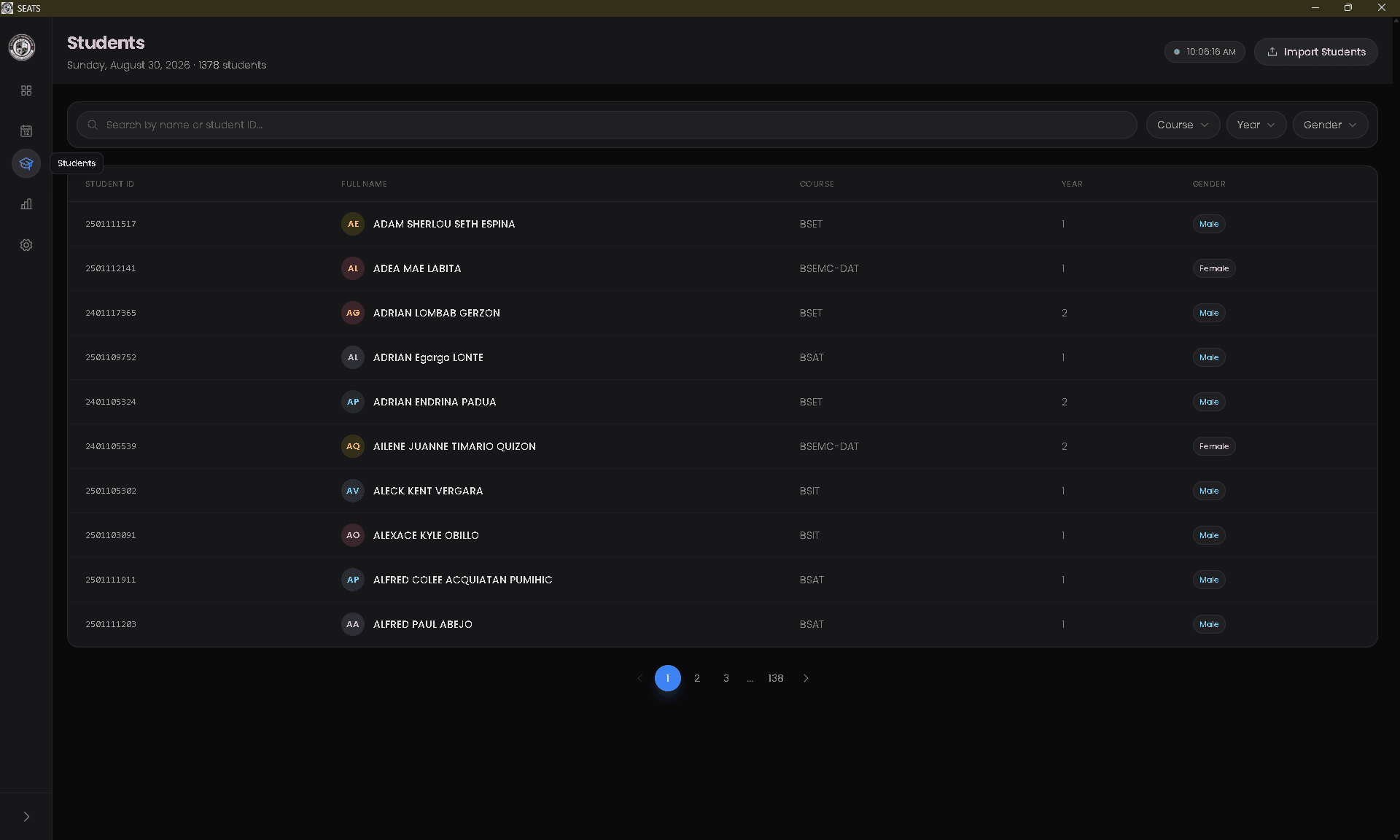Click the STUDENT ID column header

(109, 184)
